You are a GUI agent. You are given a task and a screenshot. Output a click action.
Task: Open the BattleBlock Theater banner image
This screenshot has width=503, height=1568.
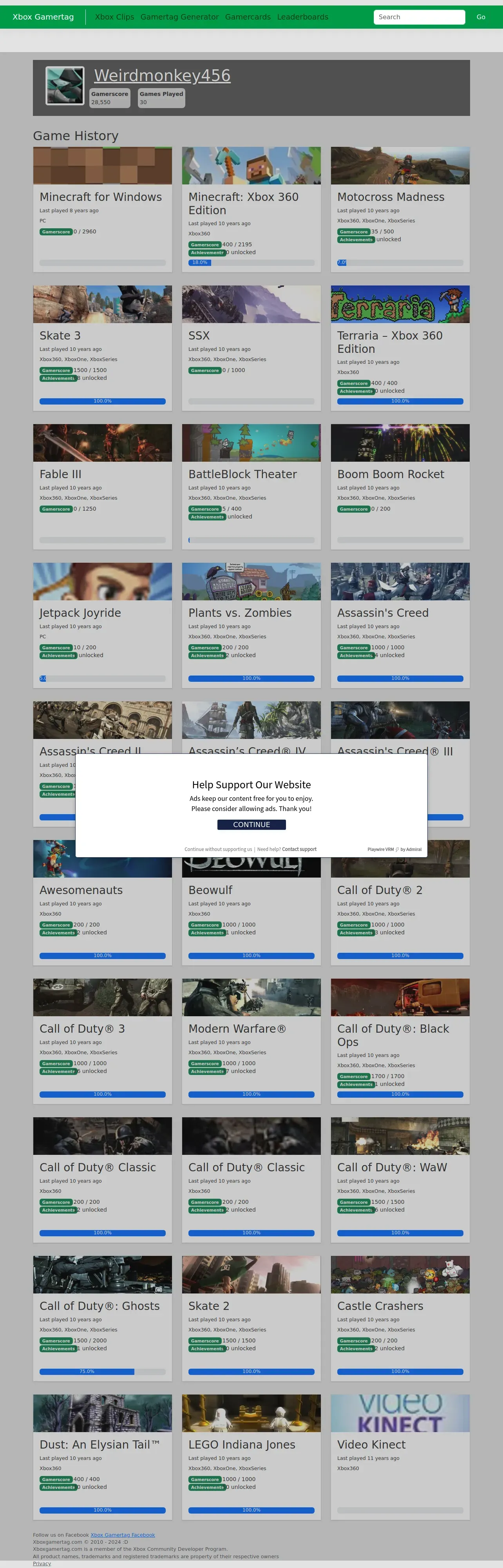coord(251,443)
